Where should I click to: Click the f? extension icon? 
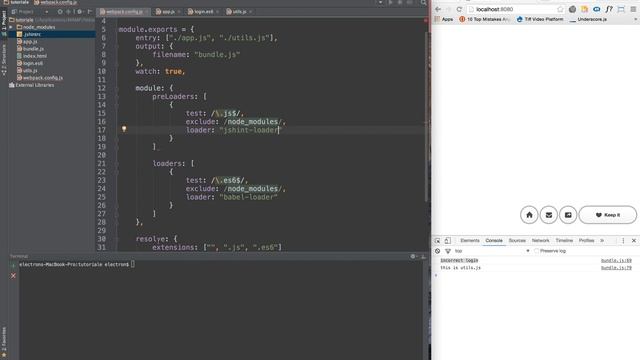coord(609,9)
